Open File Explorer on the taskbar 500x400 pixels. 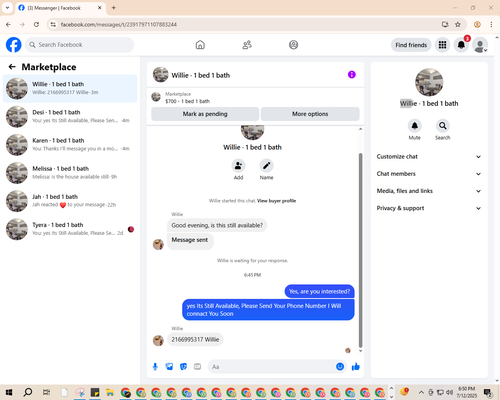[x=110, y=392]
